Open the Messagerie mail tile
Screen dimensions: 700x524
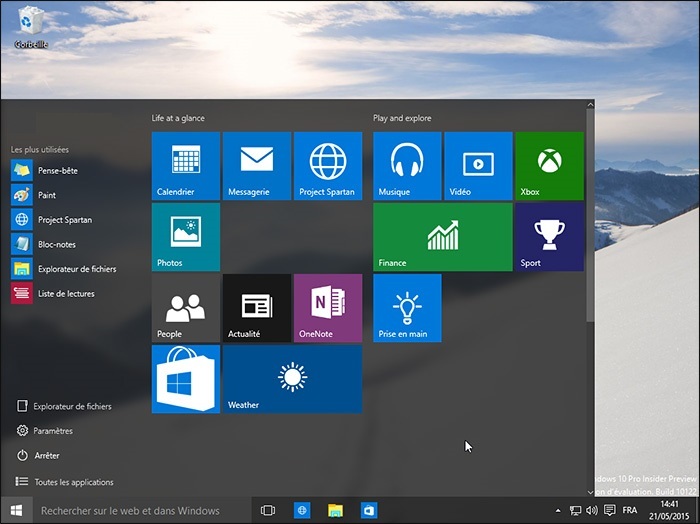pos(257,166)
